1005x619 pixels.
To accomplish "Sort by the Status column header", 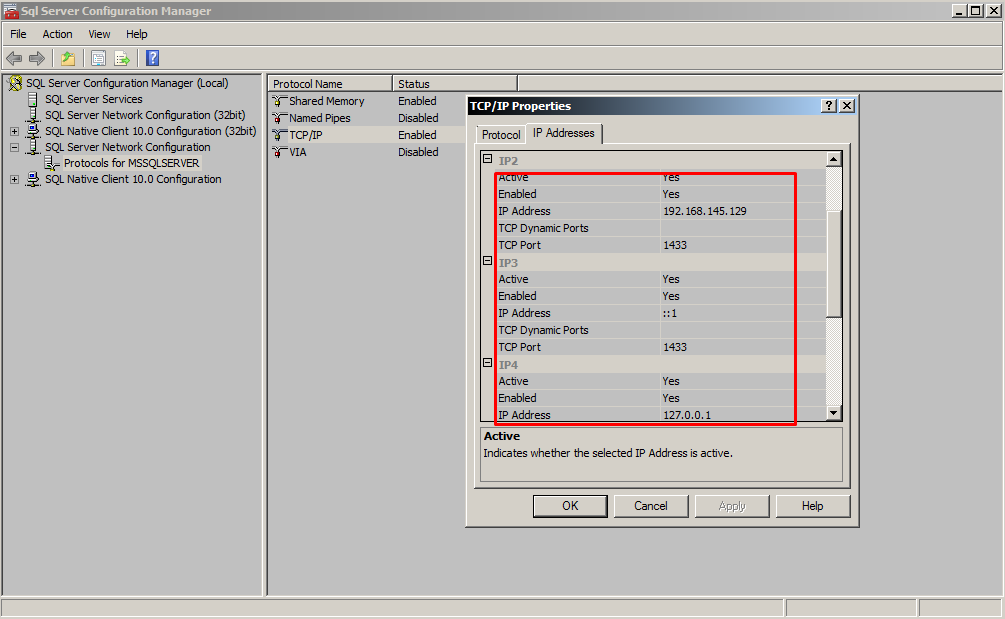I will tap(455, 84).
